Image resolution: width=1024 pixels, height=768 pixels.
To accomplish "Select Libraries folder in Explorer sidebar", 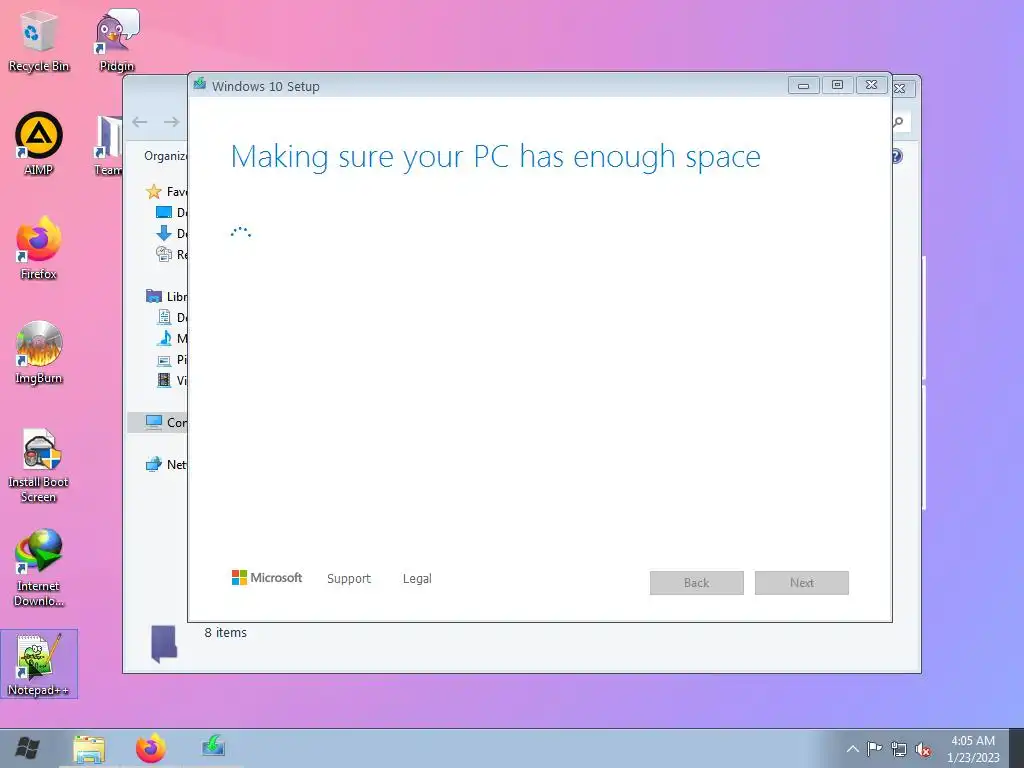I will [153, 296].
